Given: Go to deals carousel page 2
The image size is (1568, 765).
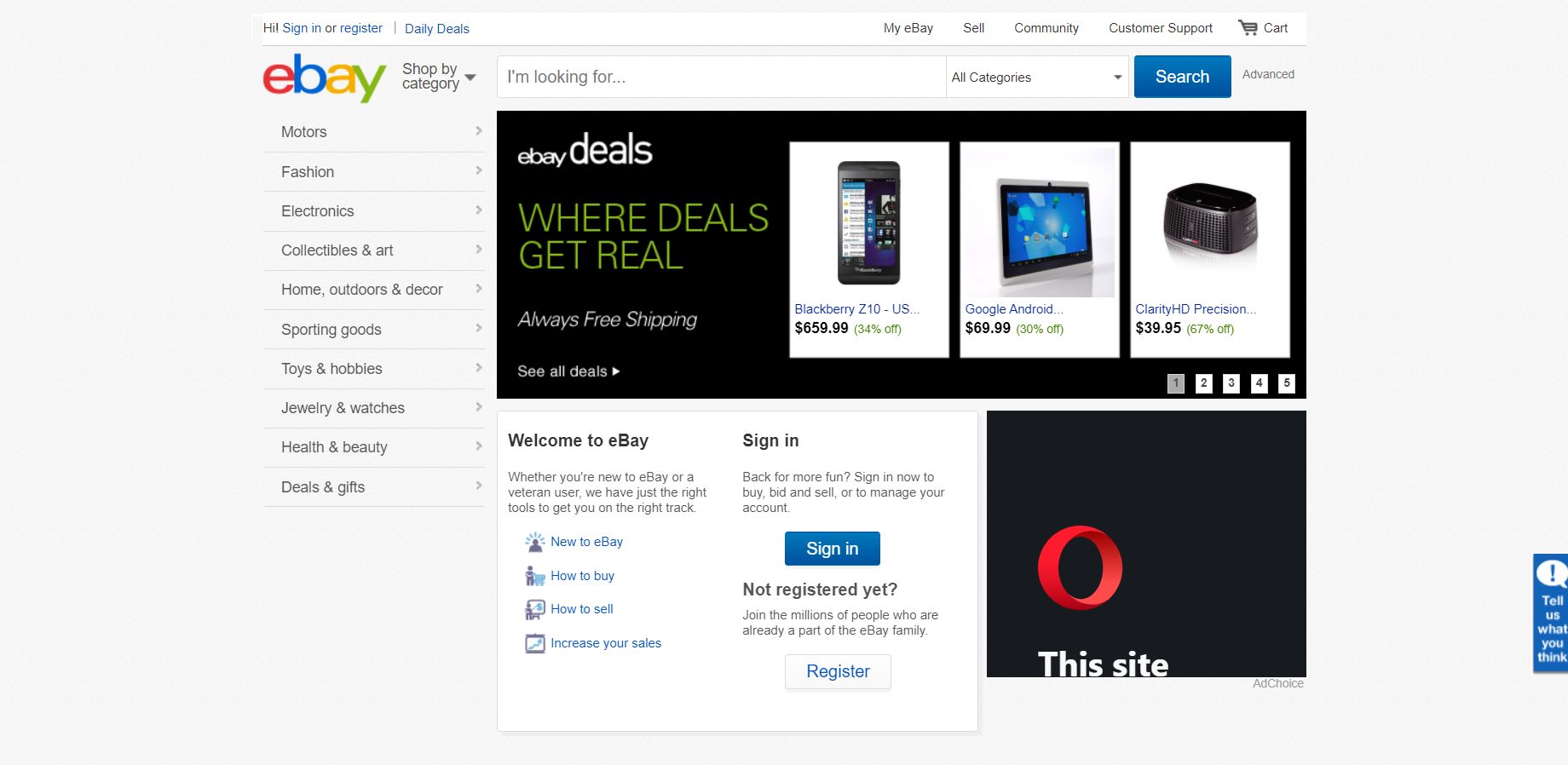Looking at the screenshot, I should (1203, 383).
